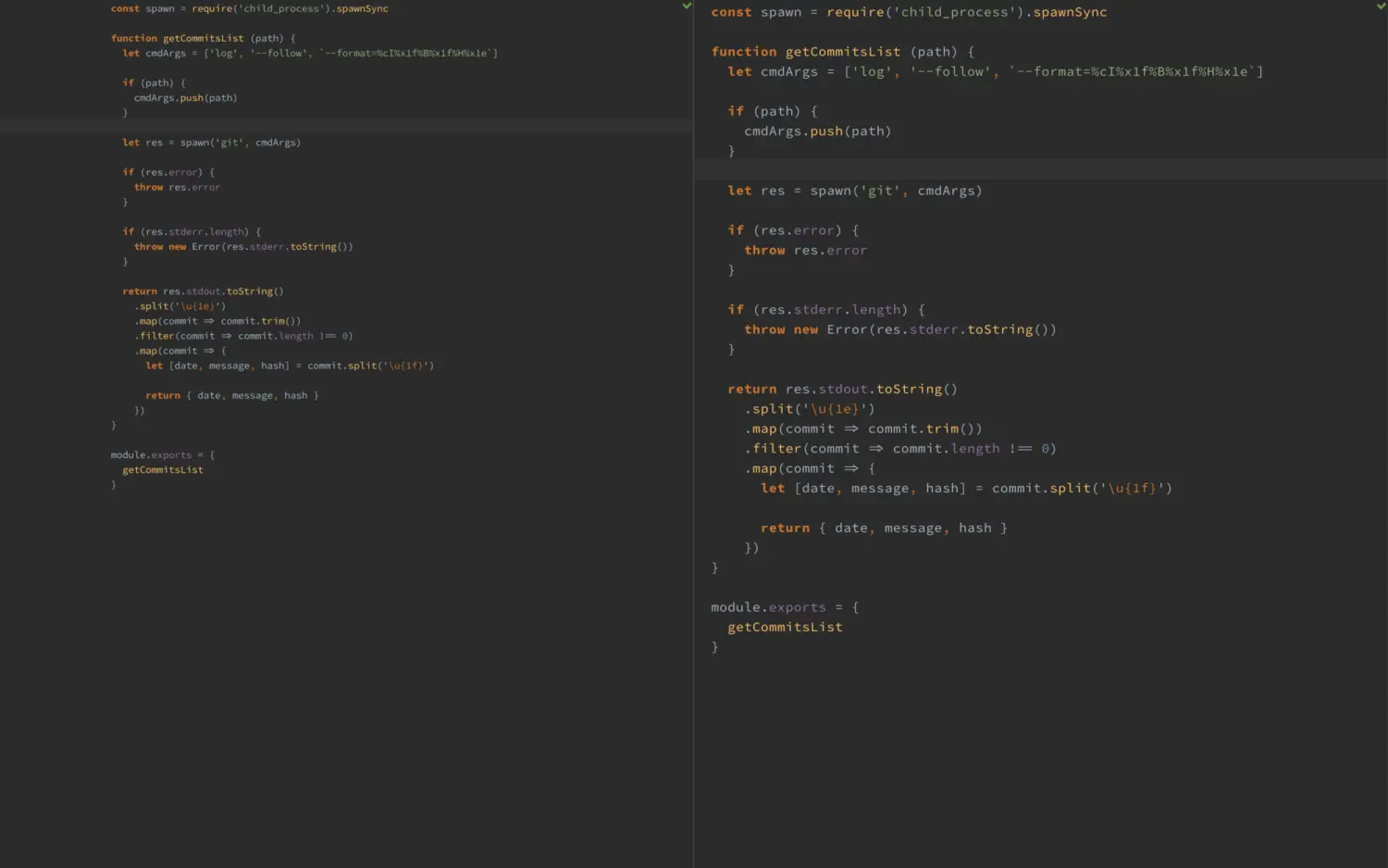The width and height of the screenshot is (1388, 868).
Task: Click '.map(commit => {' line in left editor
Action: 180,351
